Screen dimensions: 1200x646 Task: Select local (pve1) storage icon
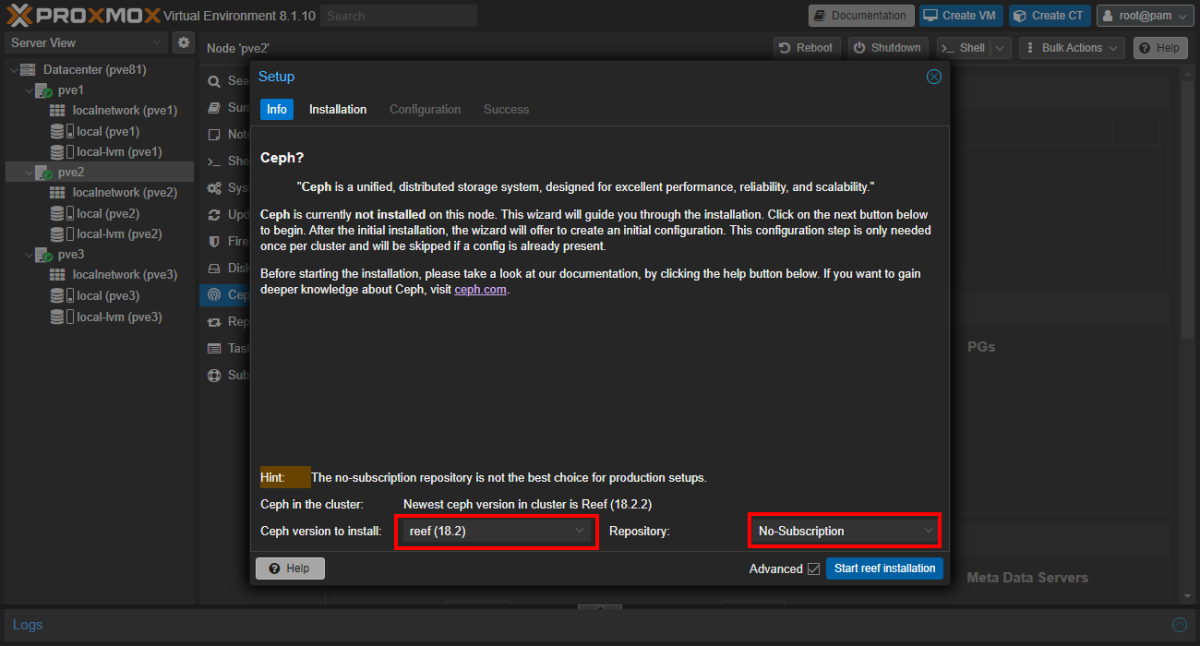pyautogui.click(x=61, y=131)
